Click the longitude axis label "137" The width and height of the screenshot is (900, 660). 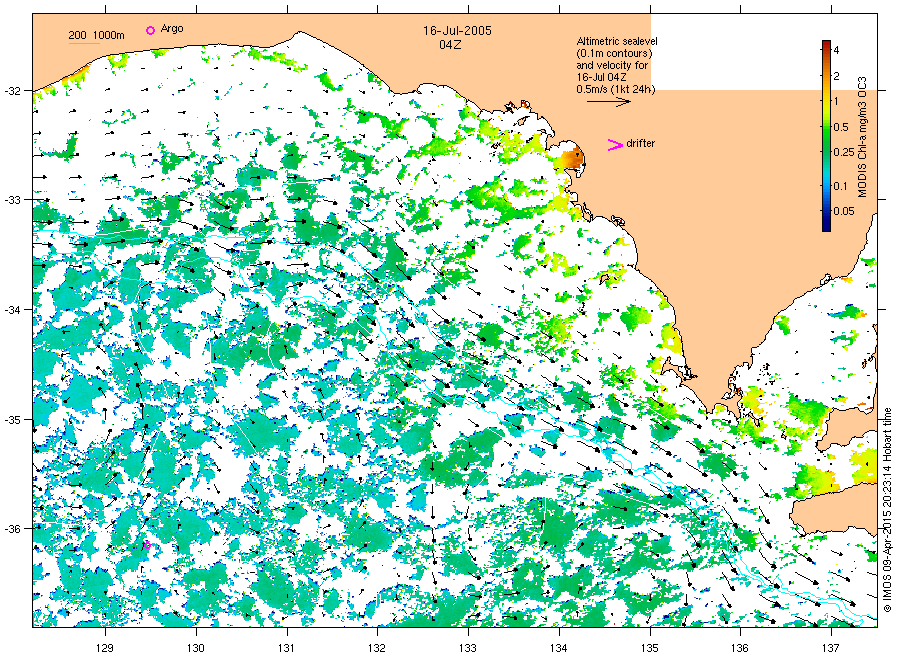point(831,649)
